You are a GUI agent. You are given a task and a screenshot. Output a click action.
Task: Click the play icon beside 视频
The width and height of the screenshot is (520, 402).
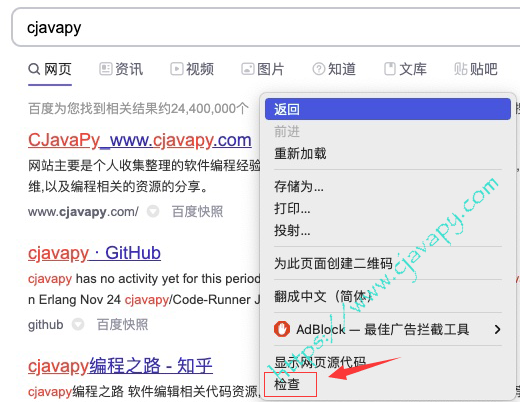click(177, 69)
